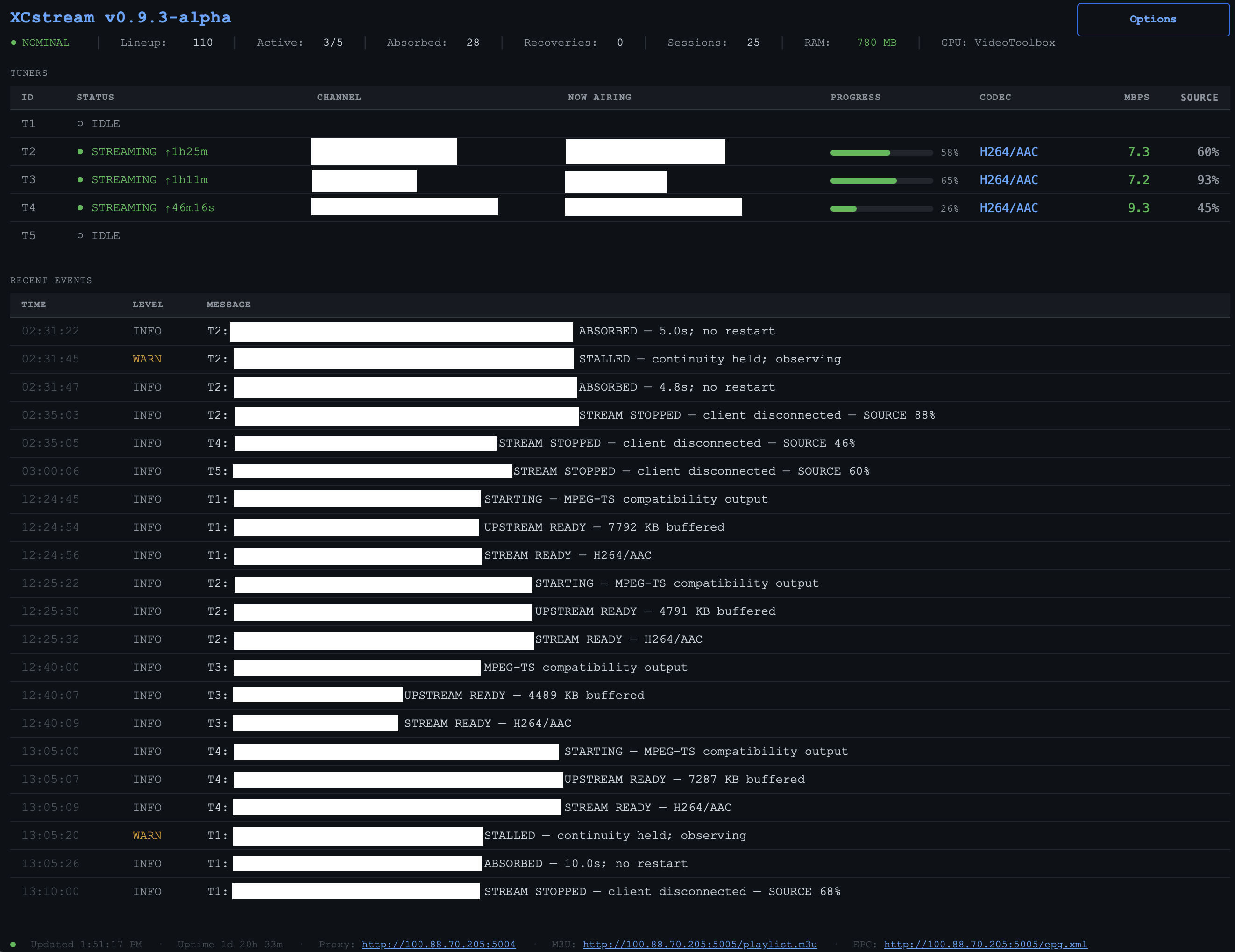The height and width of the screenshot is (952, 1235).
Task: Click the T3 bitrate 7.2
Action: [x=1139, y=180]
